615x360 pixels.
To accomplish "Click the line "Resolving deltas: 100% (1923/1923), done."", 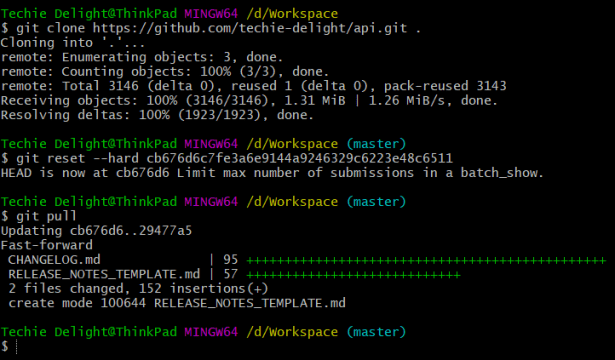I will (x=157, y=115).
